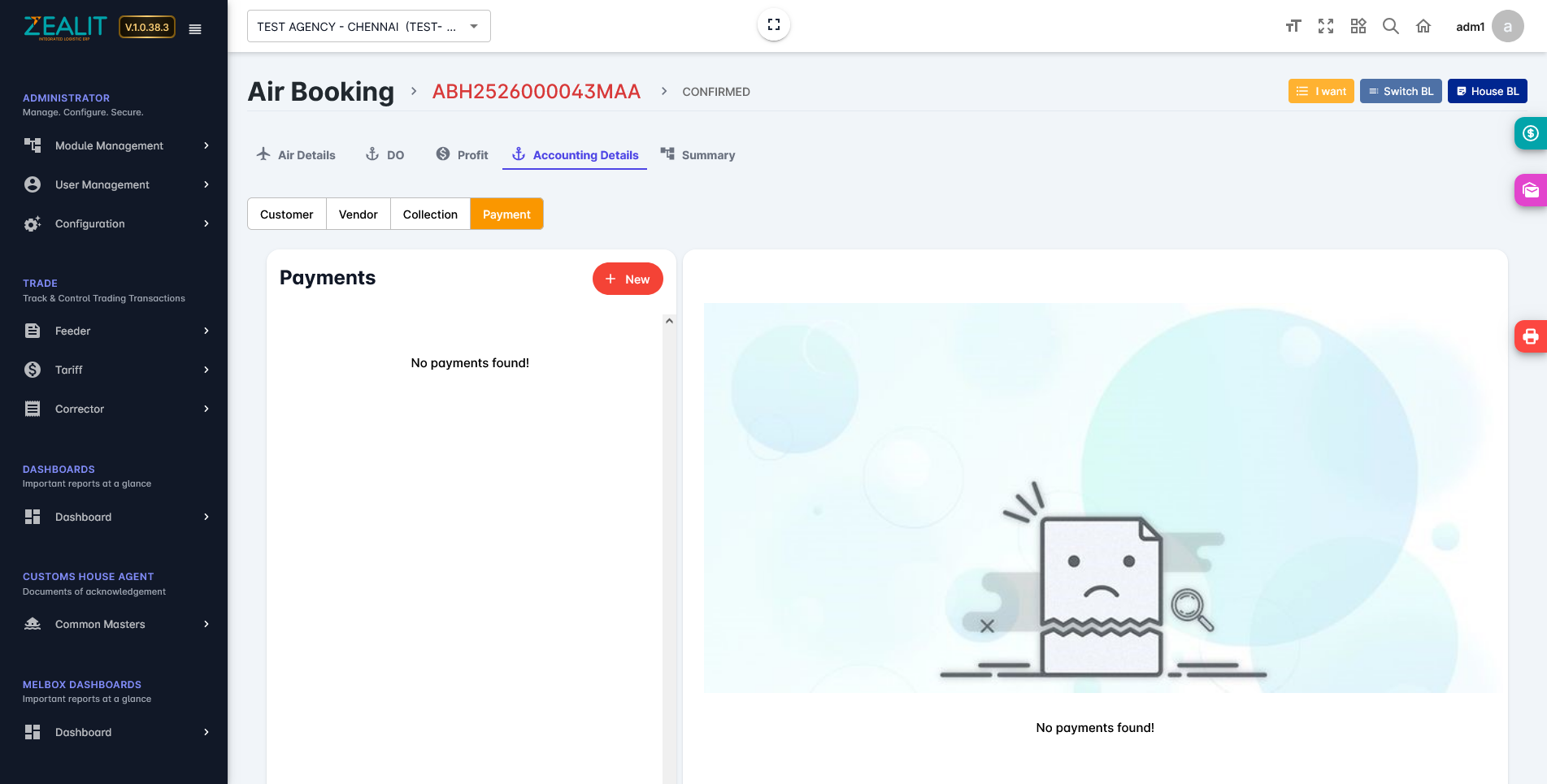Open the TEST AGENCY - CHENNAI dropdown
This screenshot has height=784, width=1547.
click(368, 27)
